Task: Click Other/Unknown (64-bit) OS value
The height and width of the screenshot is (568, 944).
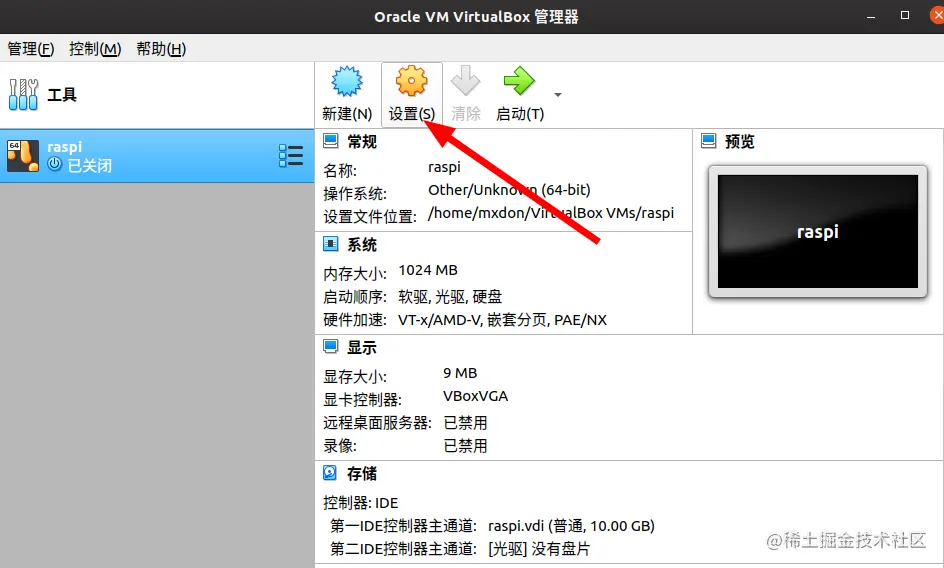Action: [x=509, y=190]
